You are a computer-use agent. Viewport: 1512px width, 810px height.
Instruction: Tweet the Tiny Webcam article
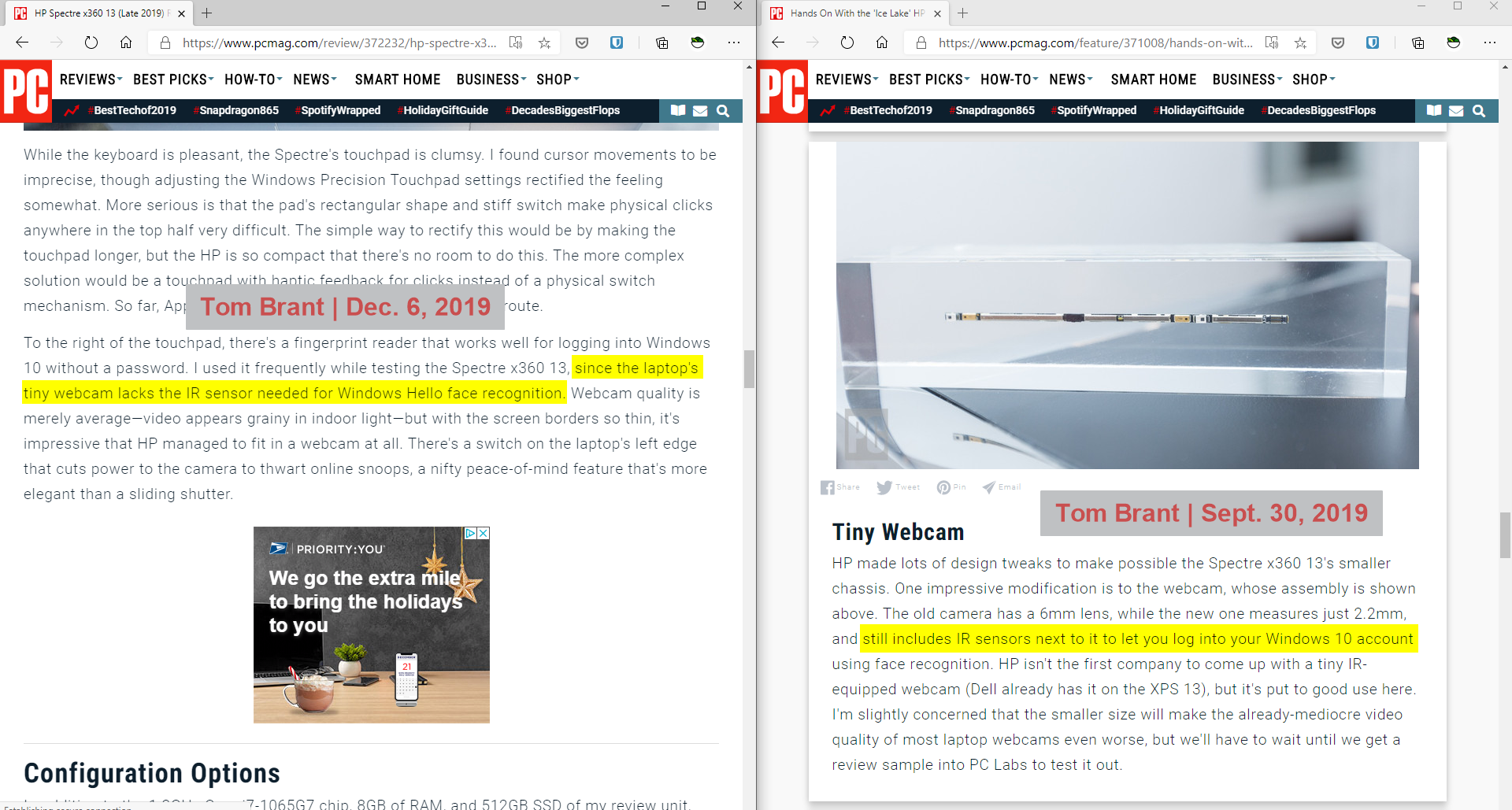pos(899,487)
